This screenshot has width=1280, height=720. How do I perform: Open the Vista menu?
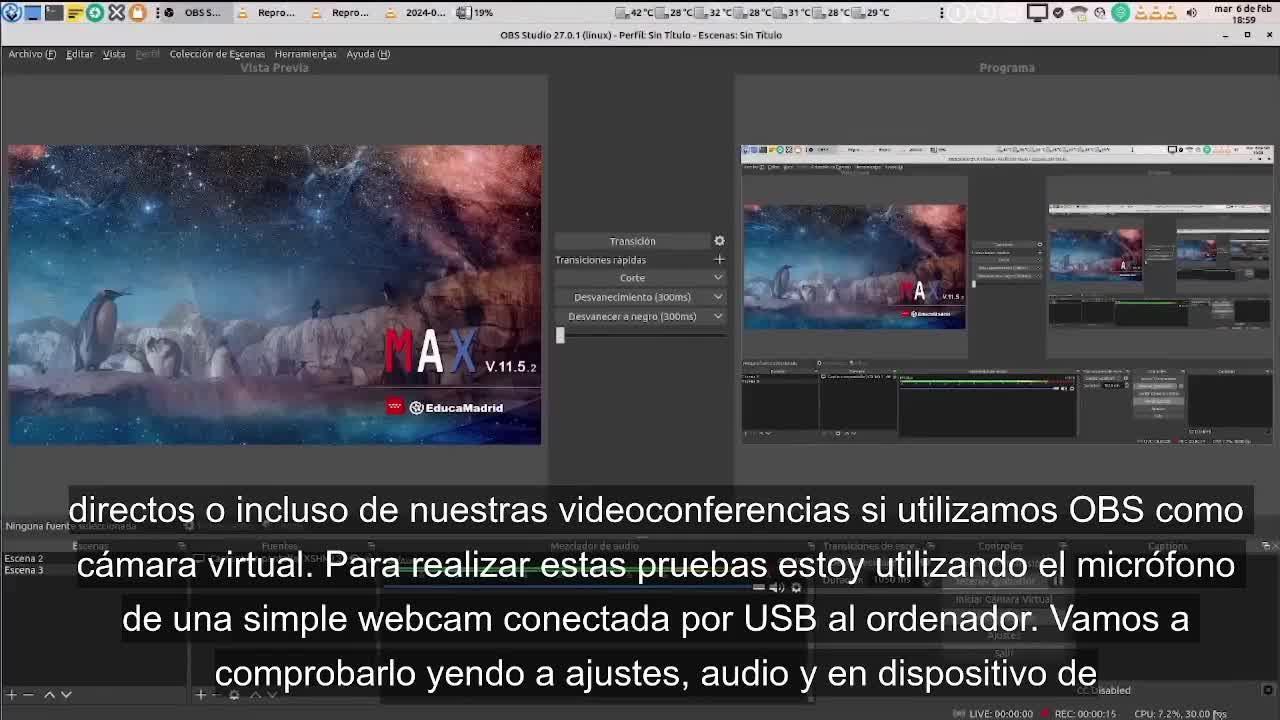click(x=114, y=54)
